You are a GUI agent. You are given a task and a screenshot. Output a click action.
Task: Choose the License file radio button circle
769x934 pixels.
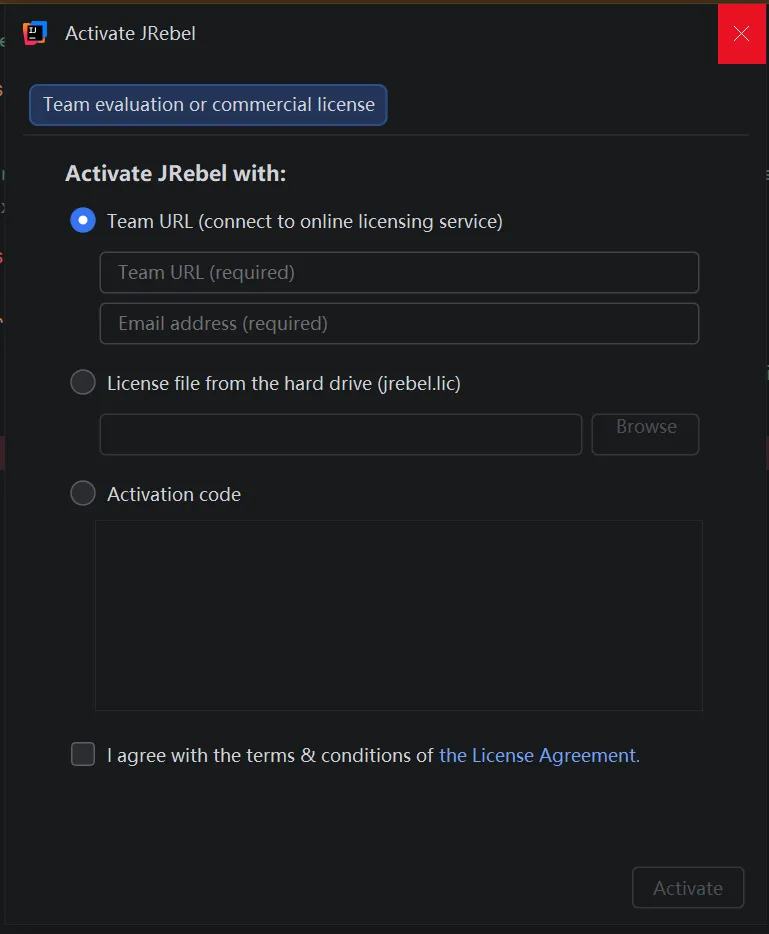(83, 382)
